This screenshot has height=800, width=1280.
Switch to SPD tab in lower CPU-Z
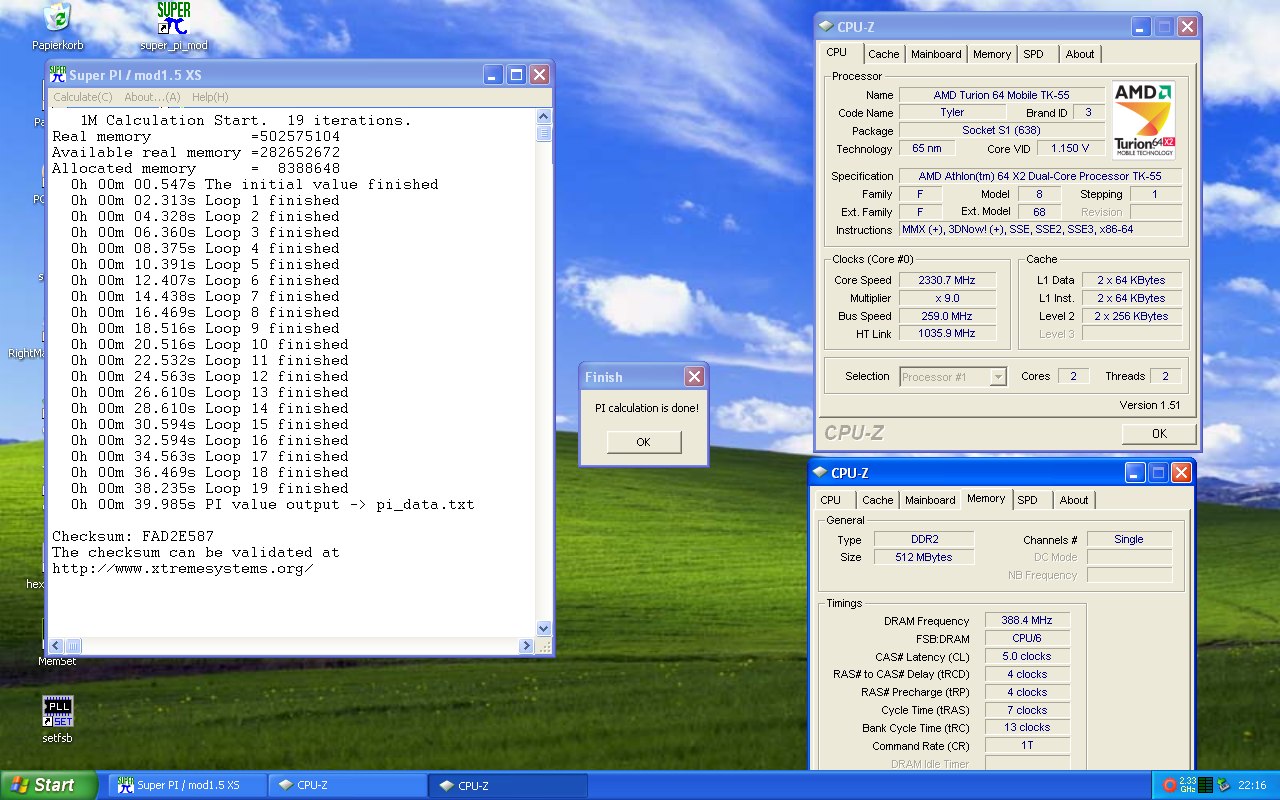tap(1028, 500)
